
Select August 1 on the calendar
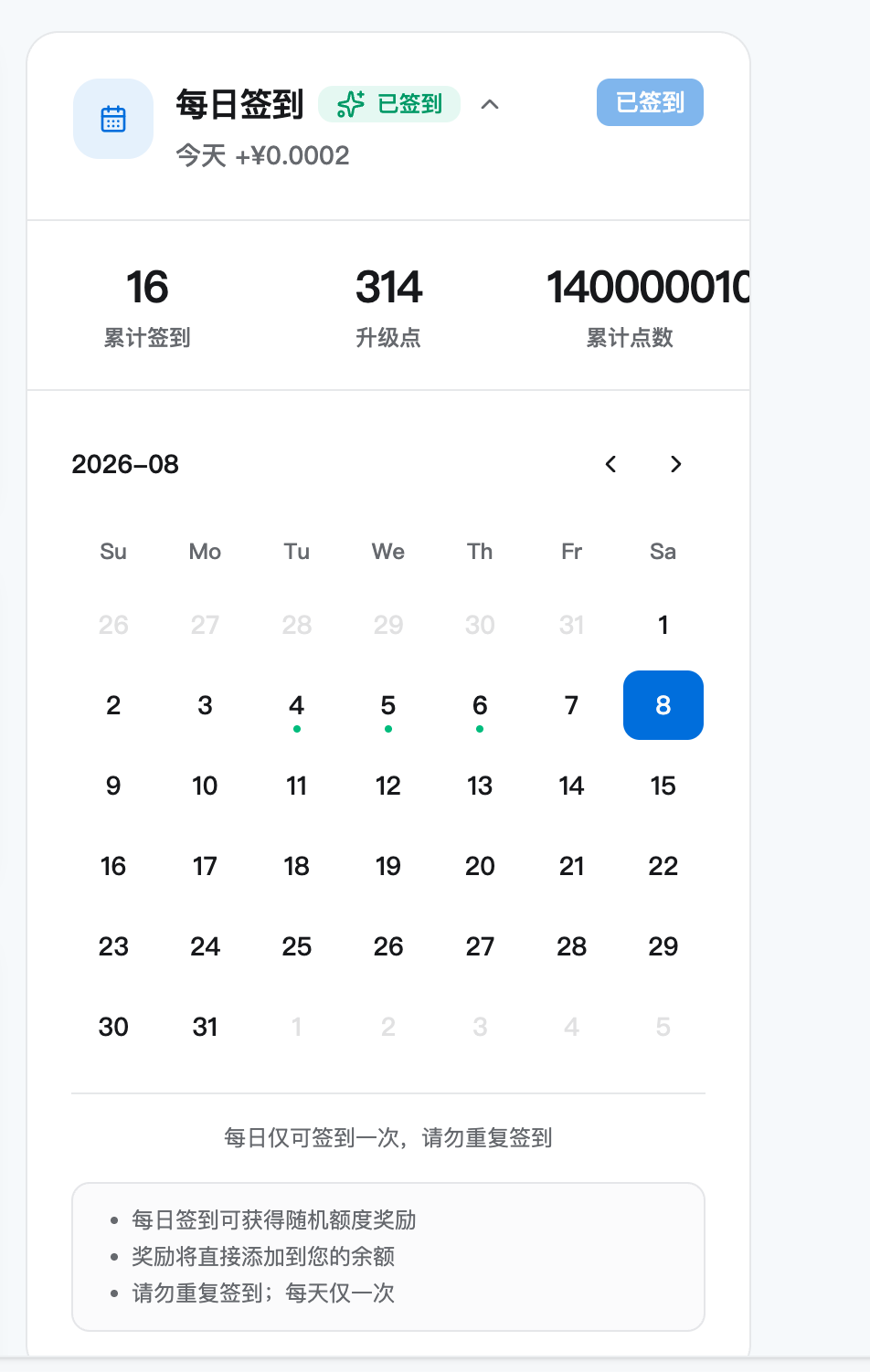663,625
